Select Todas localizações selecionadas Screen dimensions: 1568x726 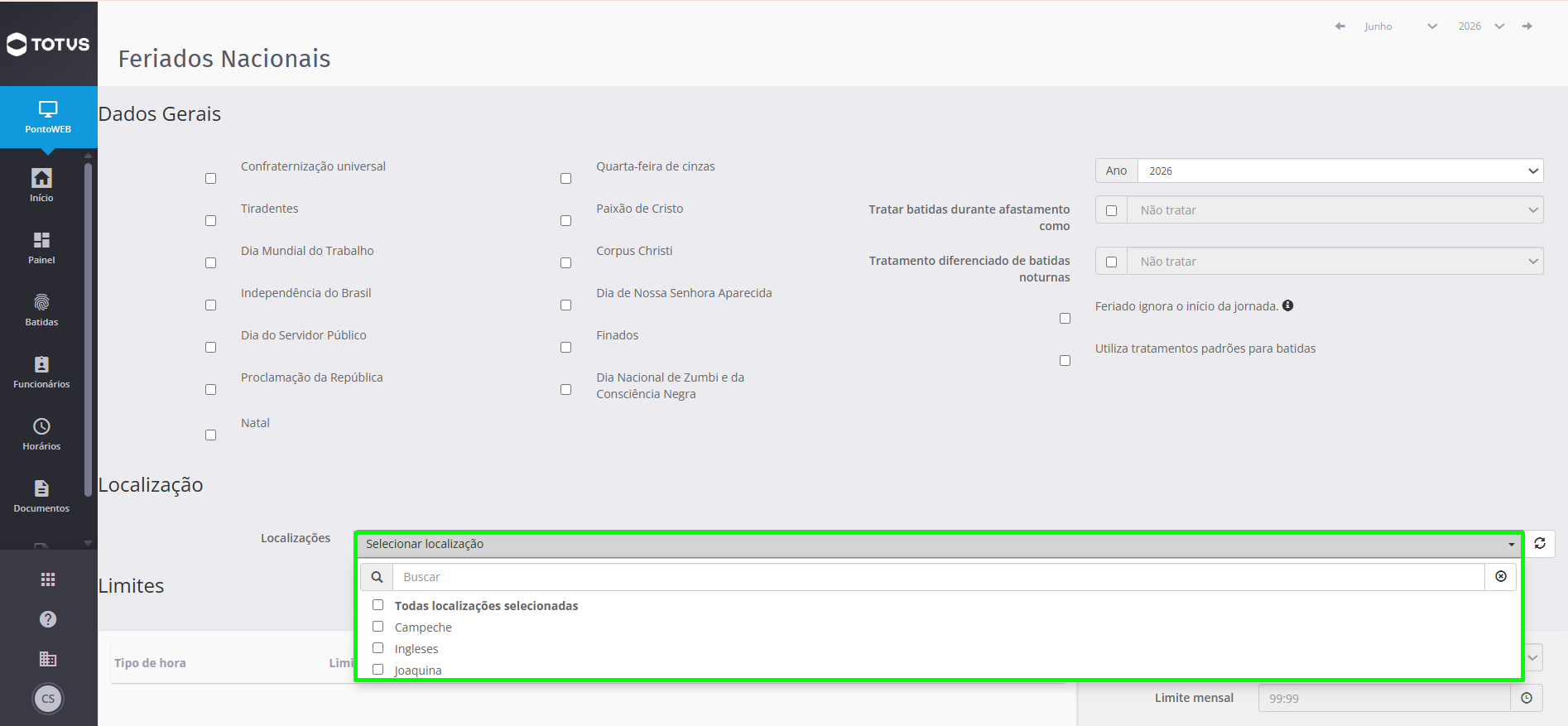(378, 605)
